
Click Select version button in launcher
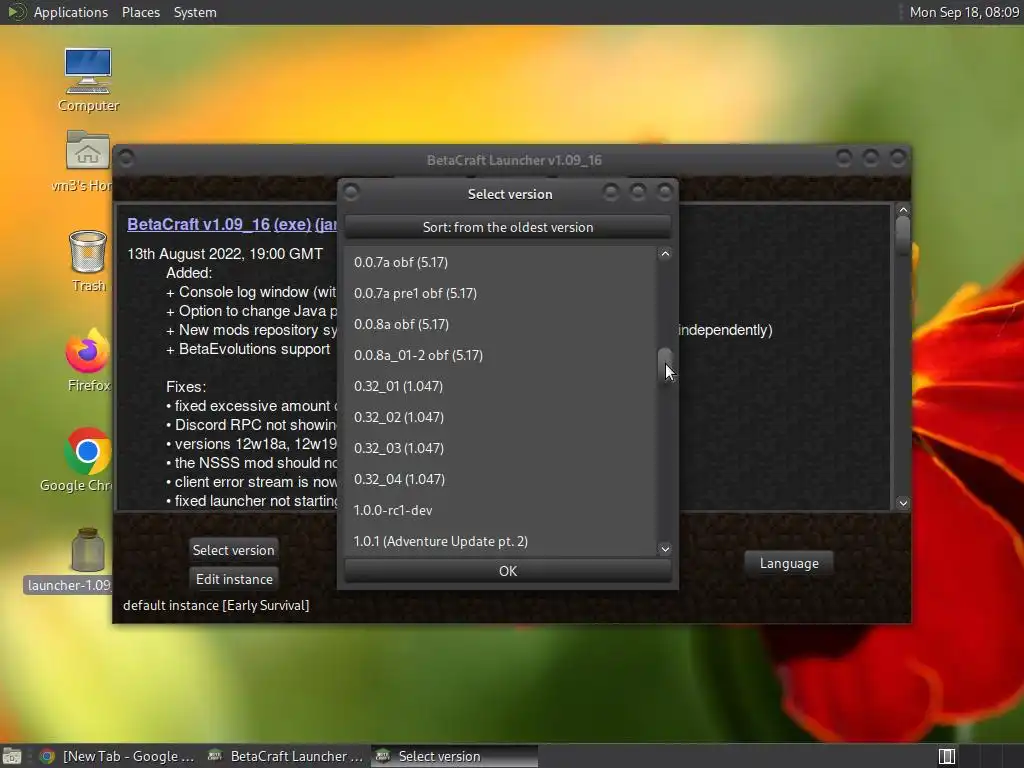(233, 550)
